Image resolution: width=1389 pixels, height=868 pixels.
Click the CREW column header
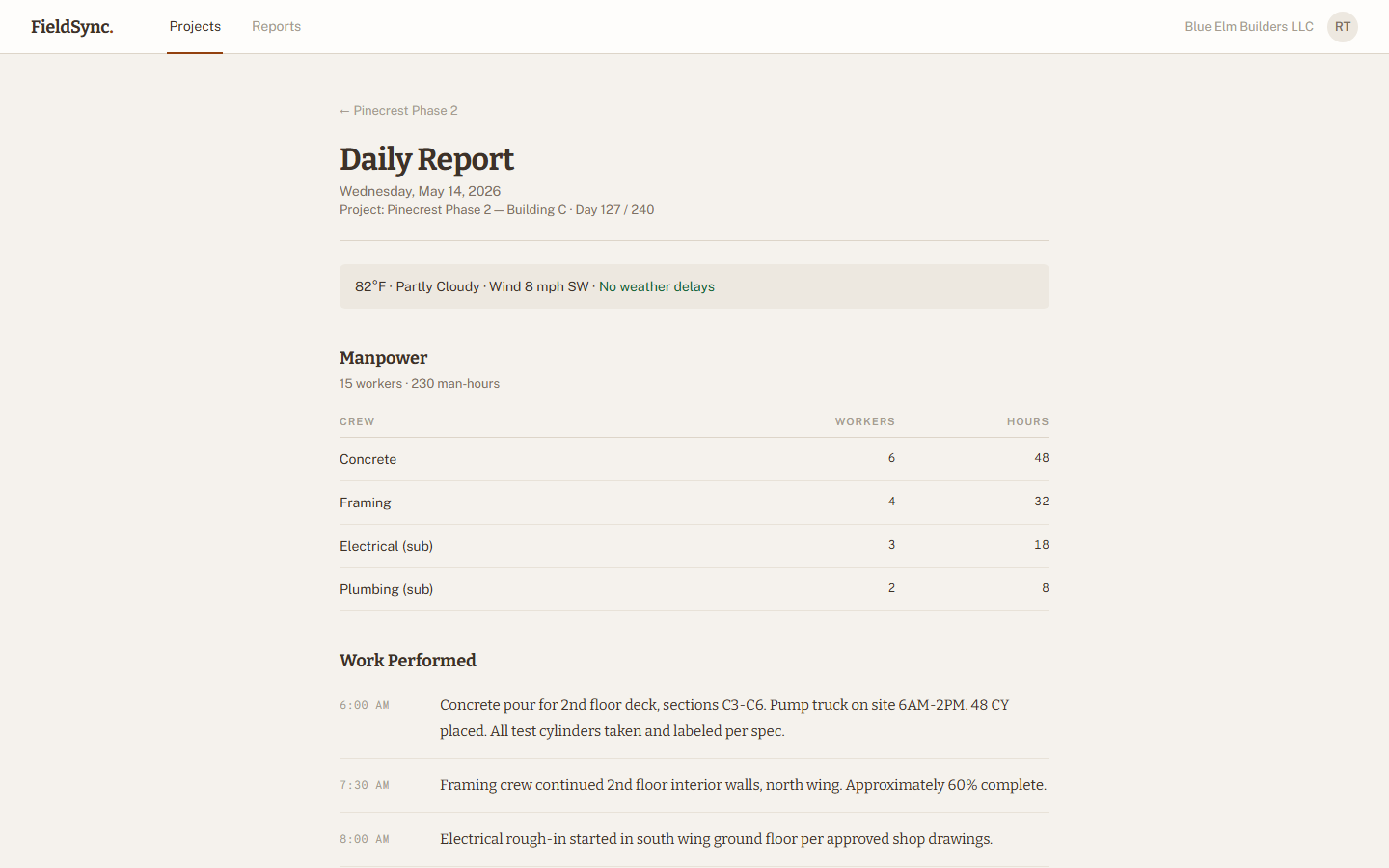pos(357,421)
